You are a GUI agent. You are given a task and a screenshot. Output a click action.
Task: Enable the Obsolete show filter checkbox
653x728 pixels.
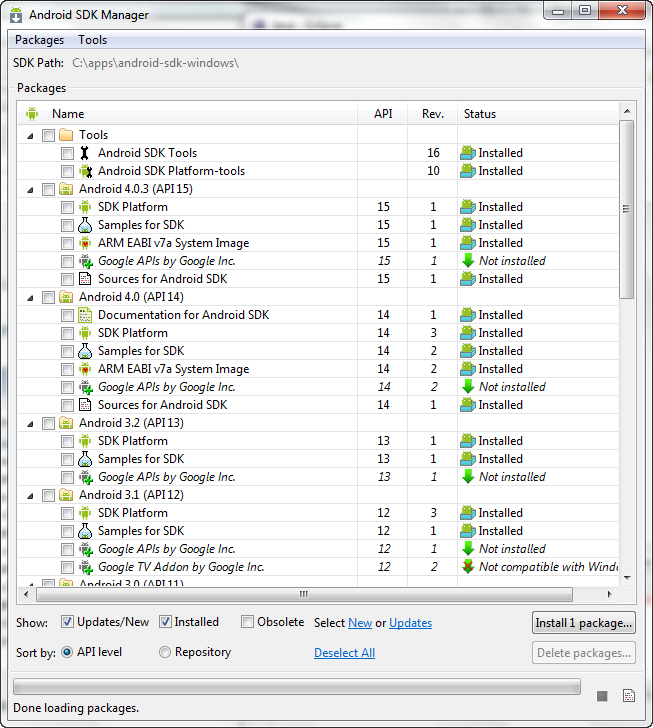coord(248,622)
